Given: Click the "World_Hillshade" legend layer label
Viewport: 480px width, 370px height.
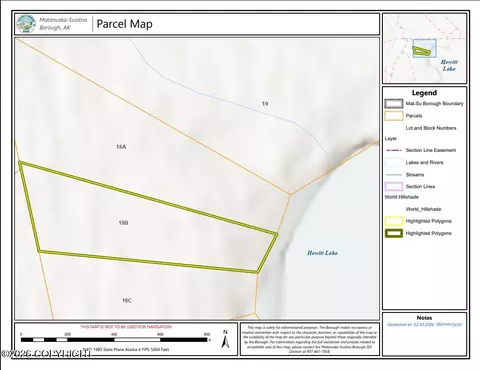Looking at the screenshot, I should pyautogui.click(x=423, y=209).
